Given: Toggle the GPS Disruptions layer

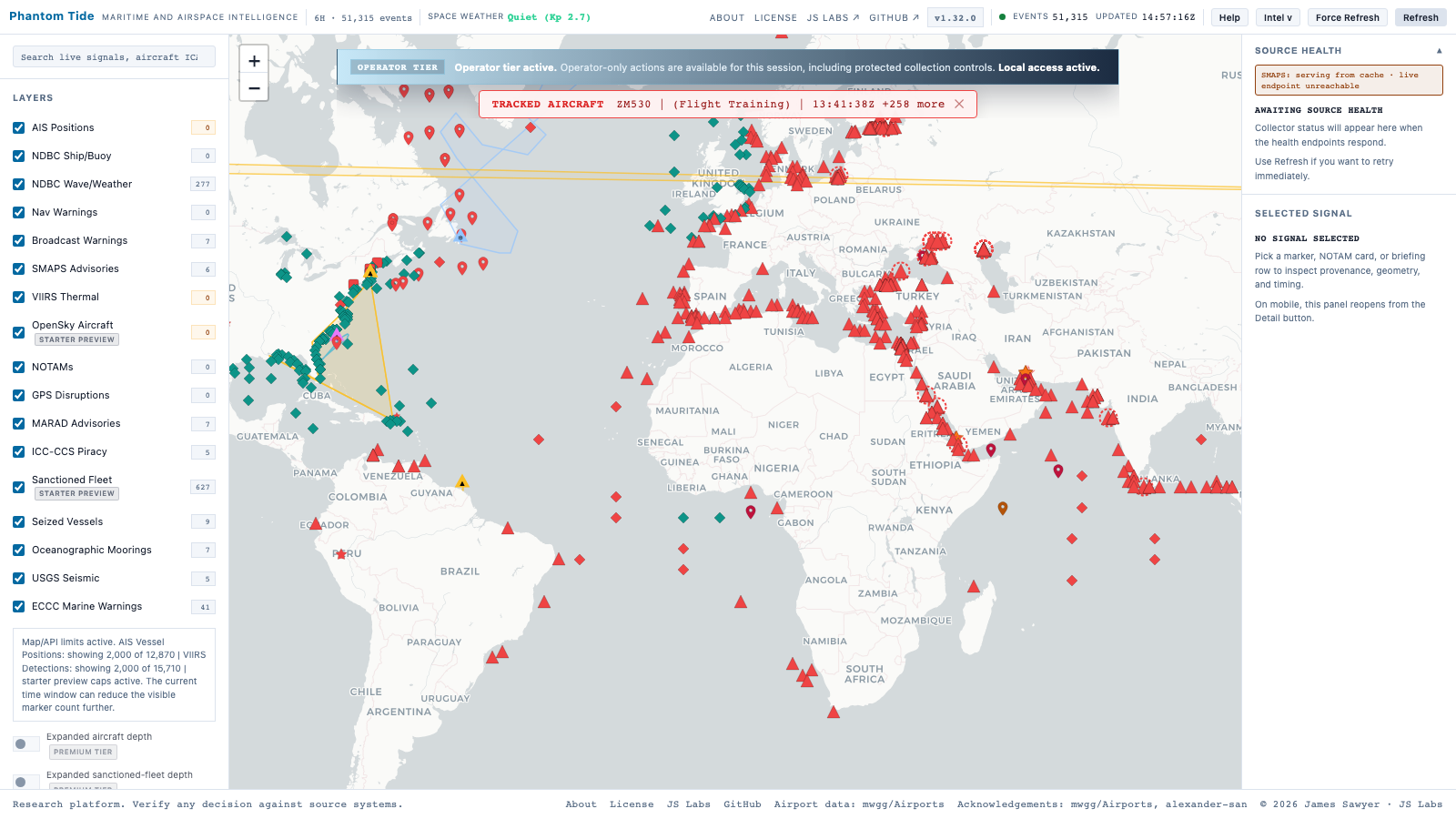Looking at the screenshot, I should (19, 396).
